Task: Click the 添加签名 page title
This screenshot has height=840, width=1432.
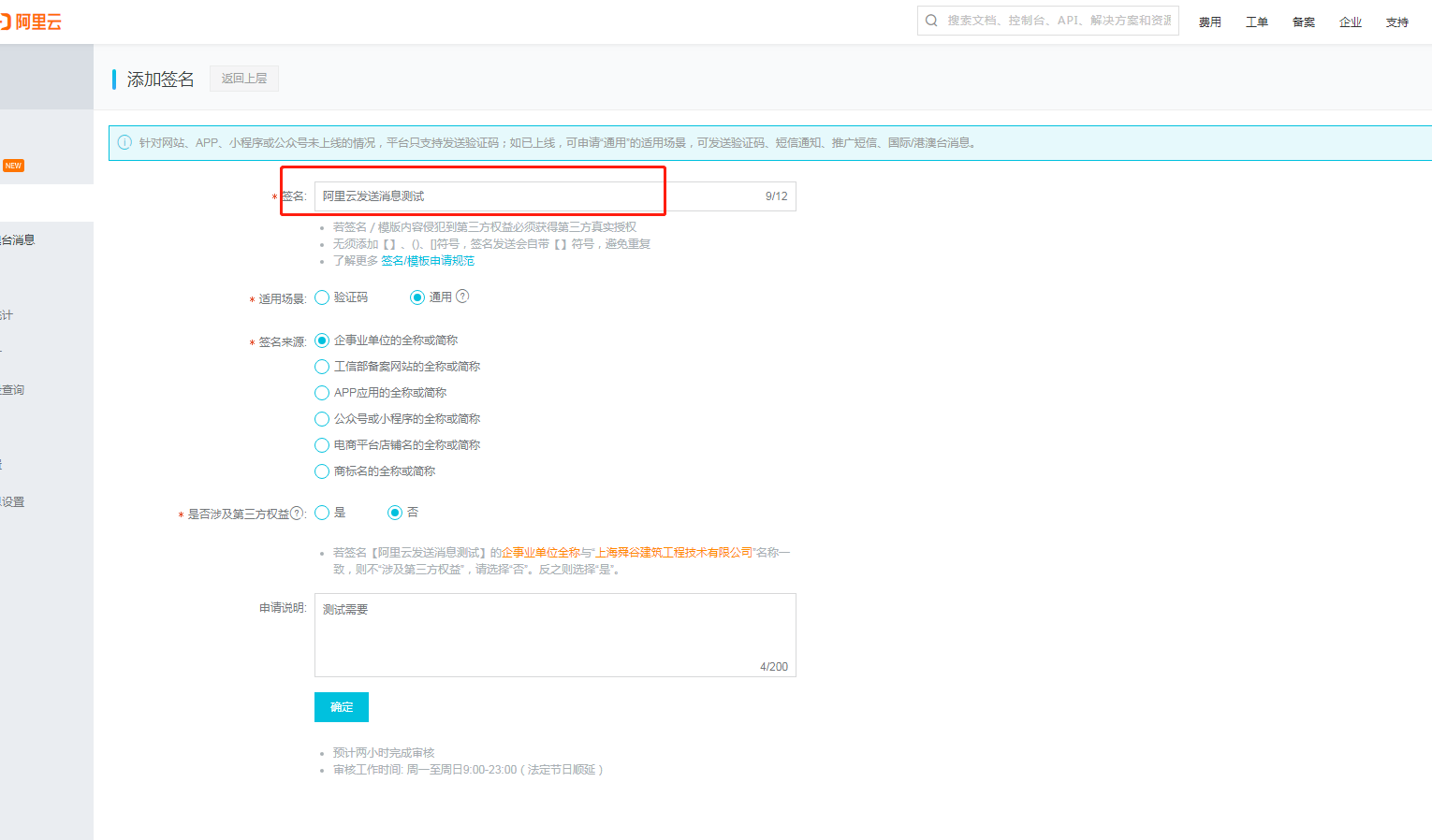Action: 161,80
